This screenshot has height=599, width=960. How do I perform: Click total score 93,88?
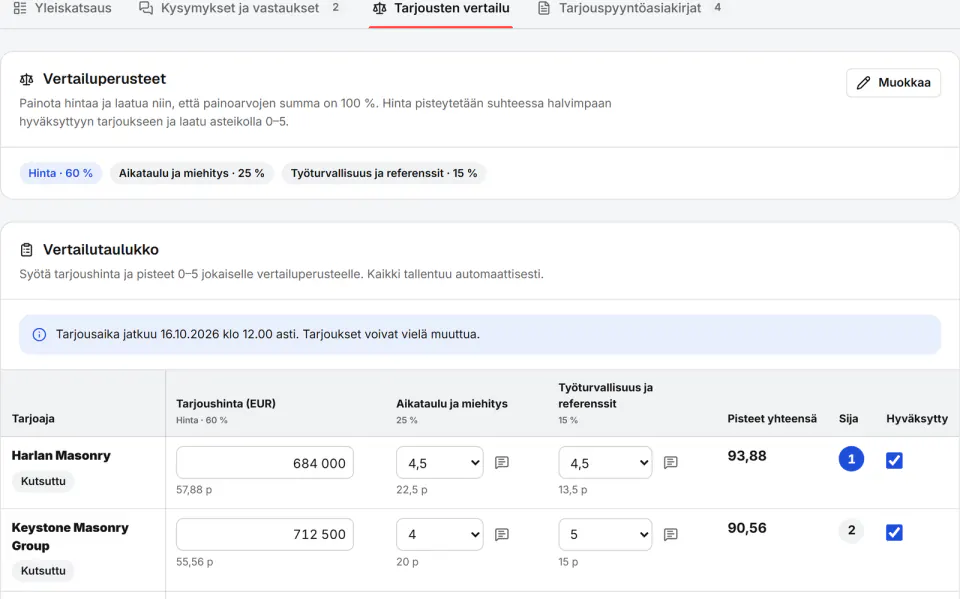point(747,456)
